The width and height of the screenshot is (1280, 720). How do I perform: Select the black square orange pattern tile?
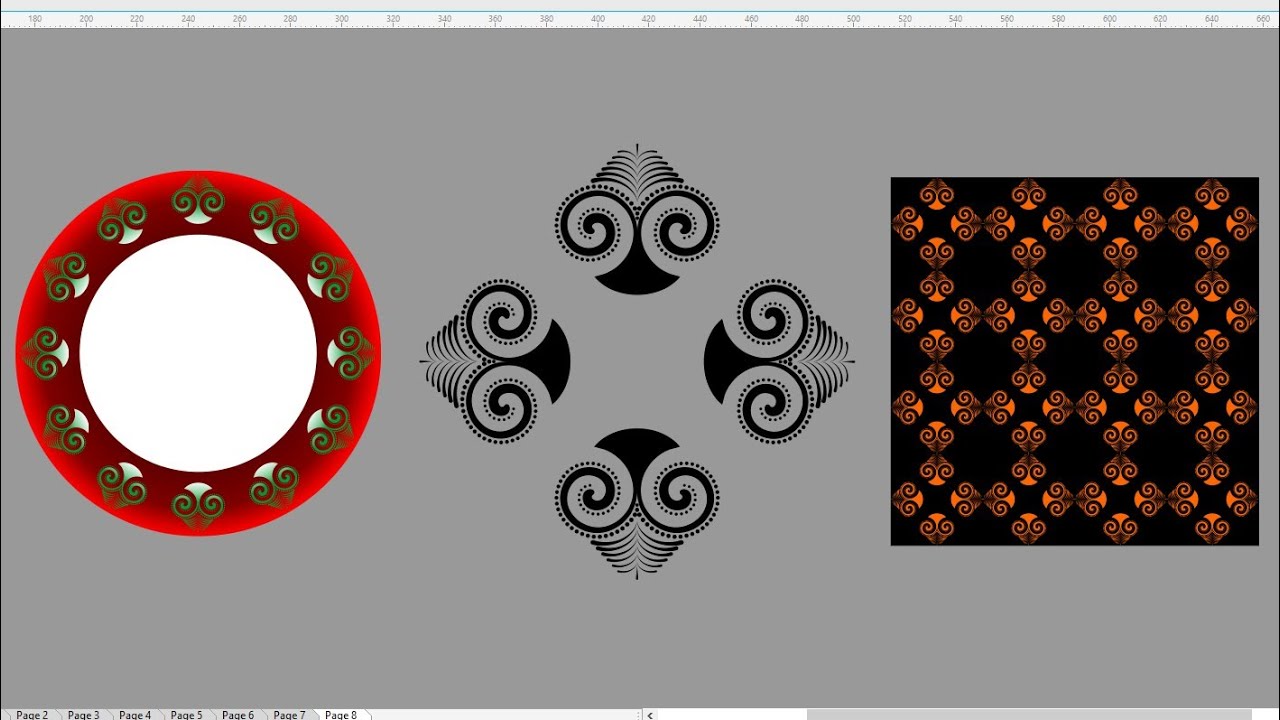point(1075,361)
